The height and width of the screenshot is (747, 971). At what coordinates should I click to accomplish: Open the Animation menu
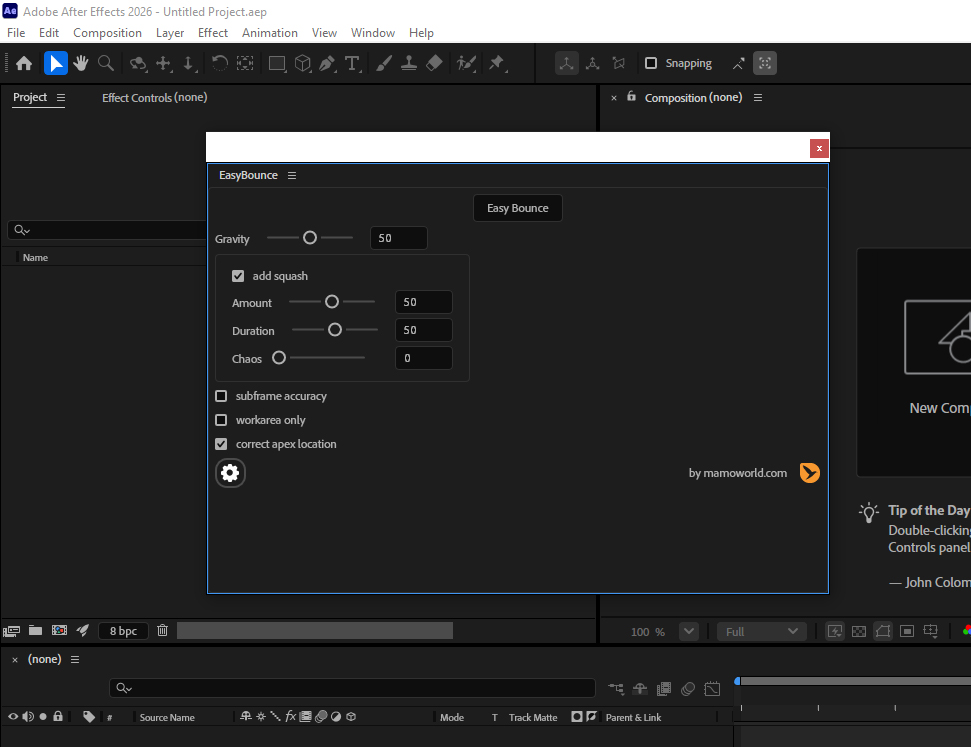269,33
